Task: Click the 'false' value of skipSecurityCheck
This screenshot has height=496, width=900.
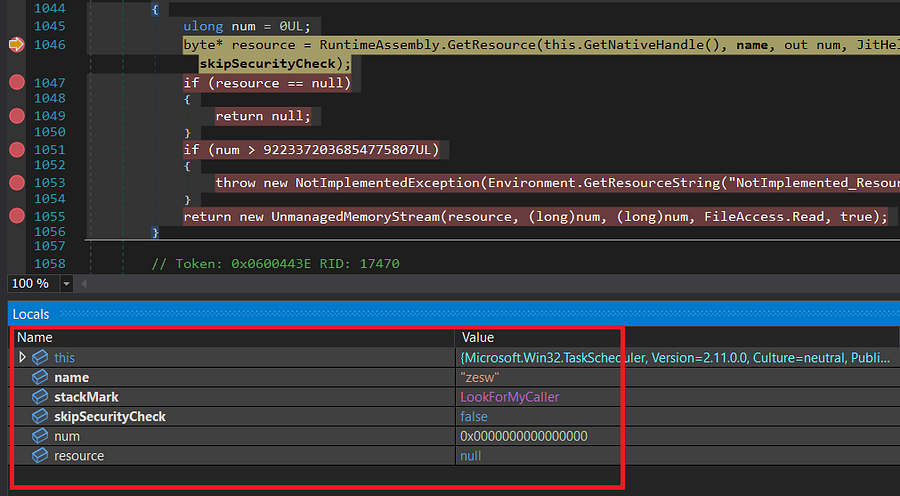Action: (474, 416)
